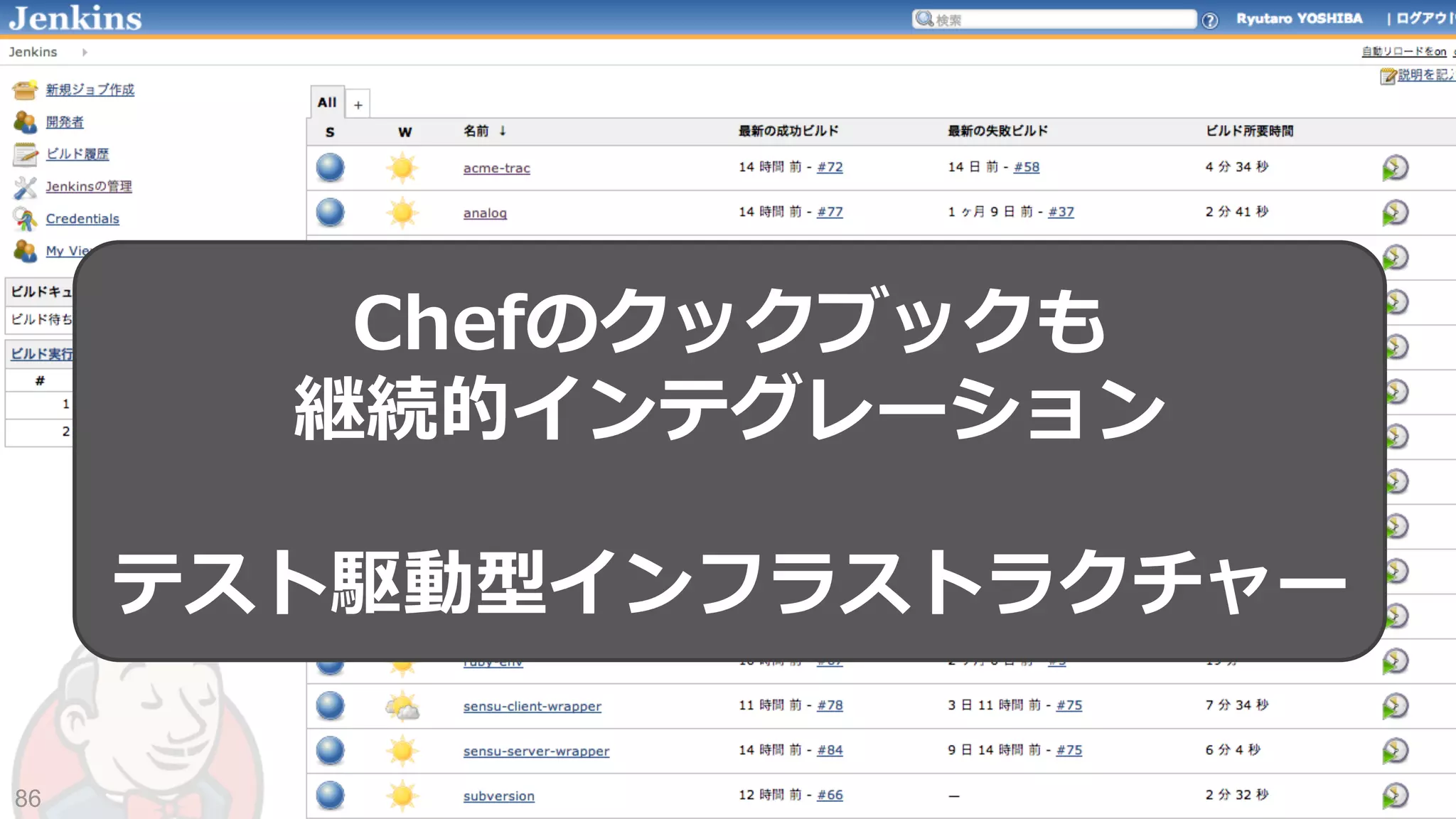Sort by W weather column

[405, 132]
